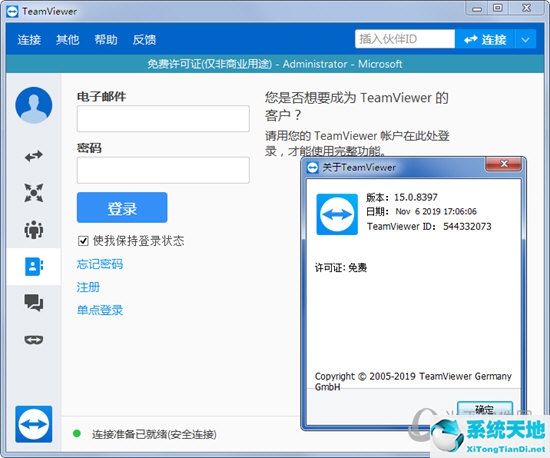The width and height of the screenshot is (550, 458).
Task: Open the 帮助 menu
Action: 106,40
